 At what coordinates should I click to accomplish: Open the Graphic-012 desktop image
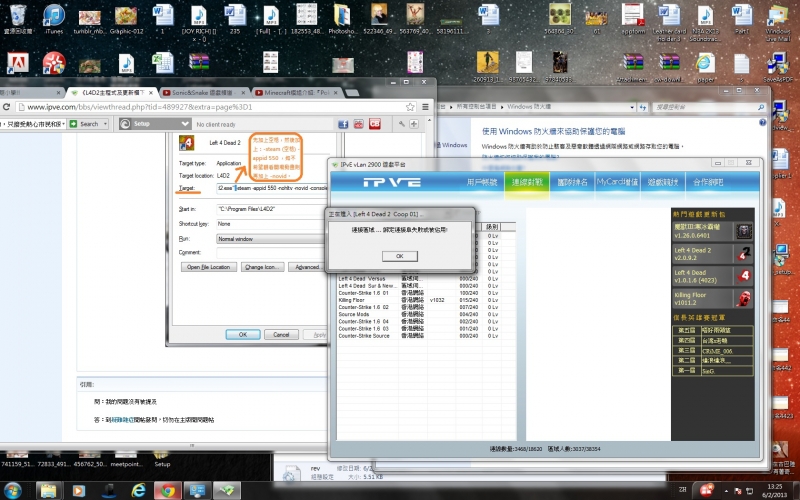click(126, 19)
